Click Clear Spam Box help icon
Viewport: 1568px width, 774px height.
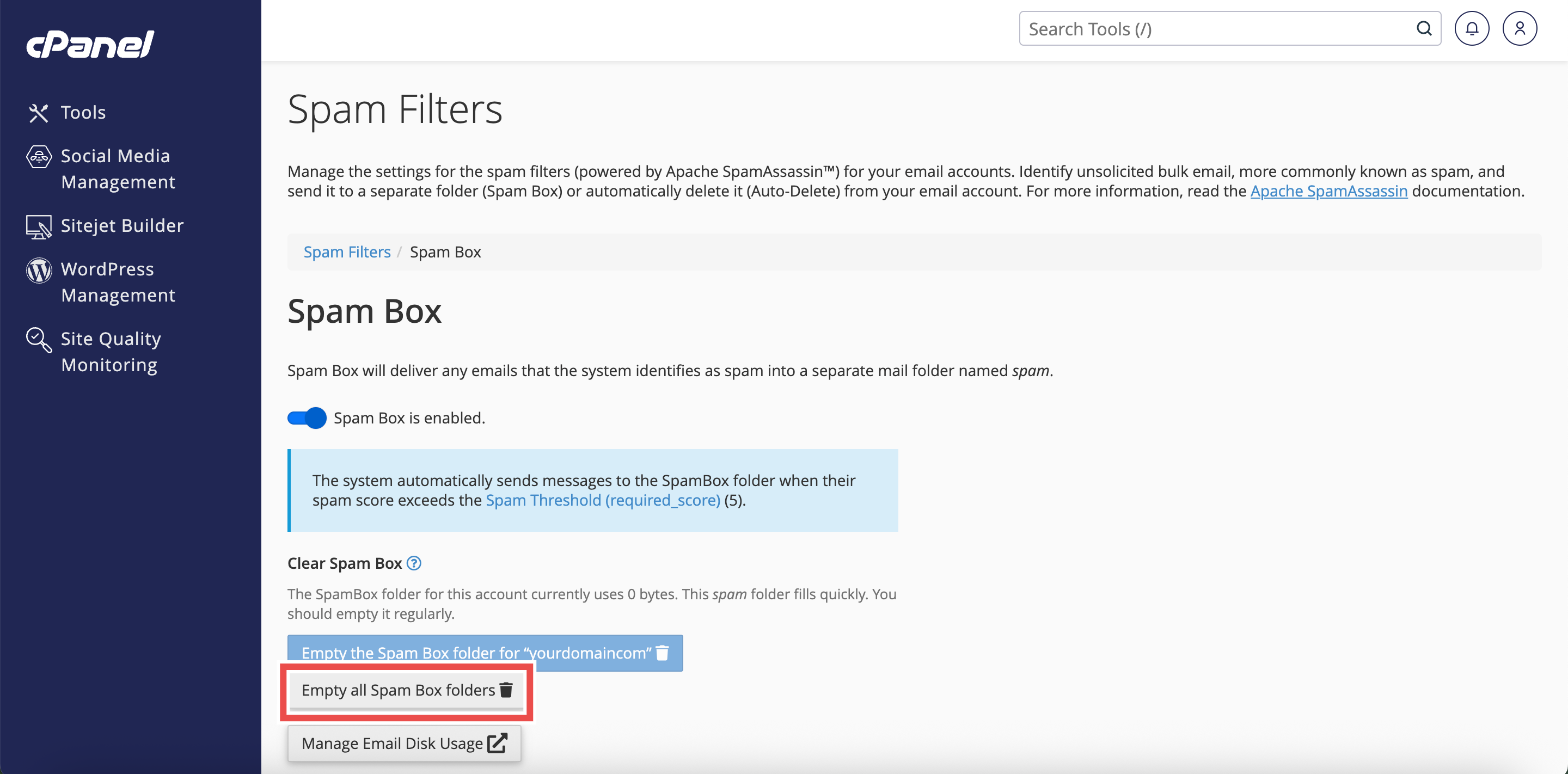click(x=414, y=563)
